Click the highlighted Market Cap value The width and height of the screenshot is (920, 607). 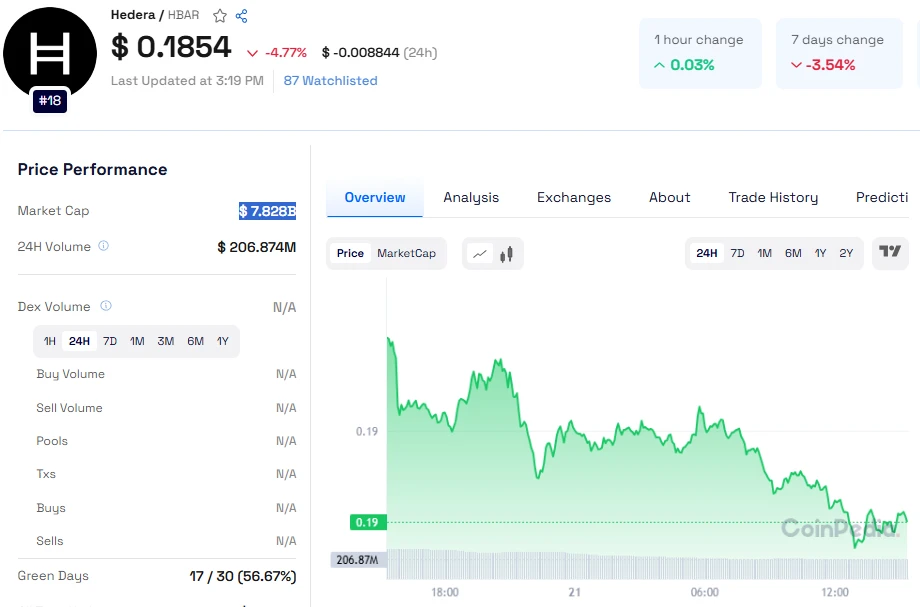tap(267, 211)
